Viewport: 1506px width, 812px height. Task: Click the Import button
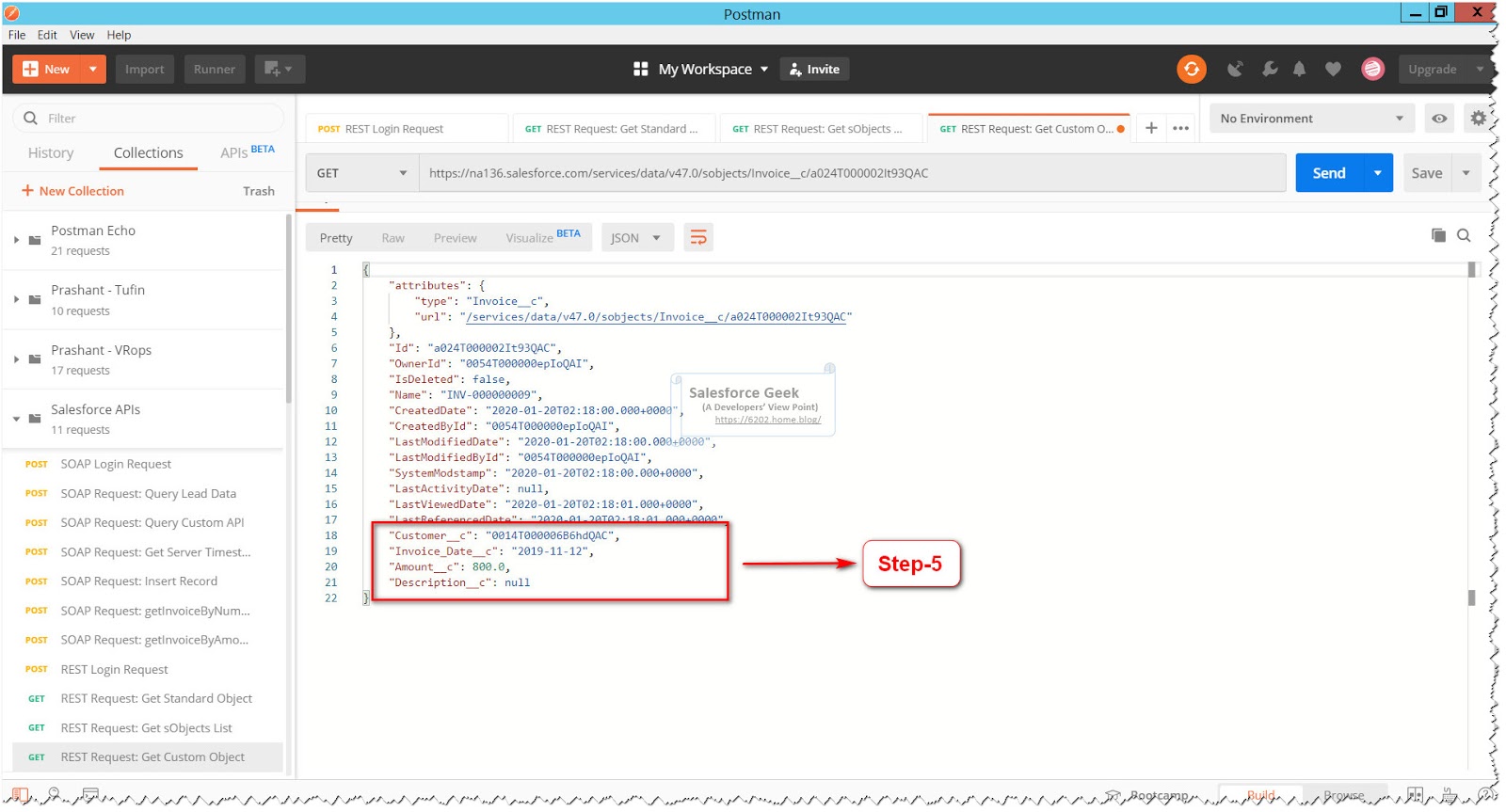144,69
